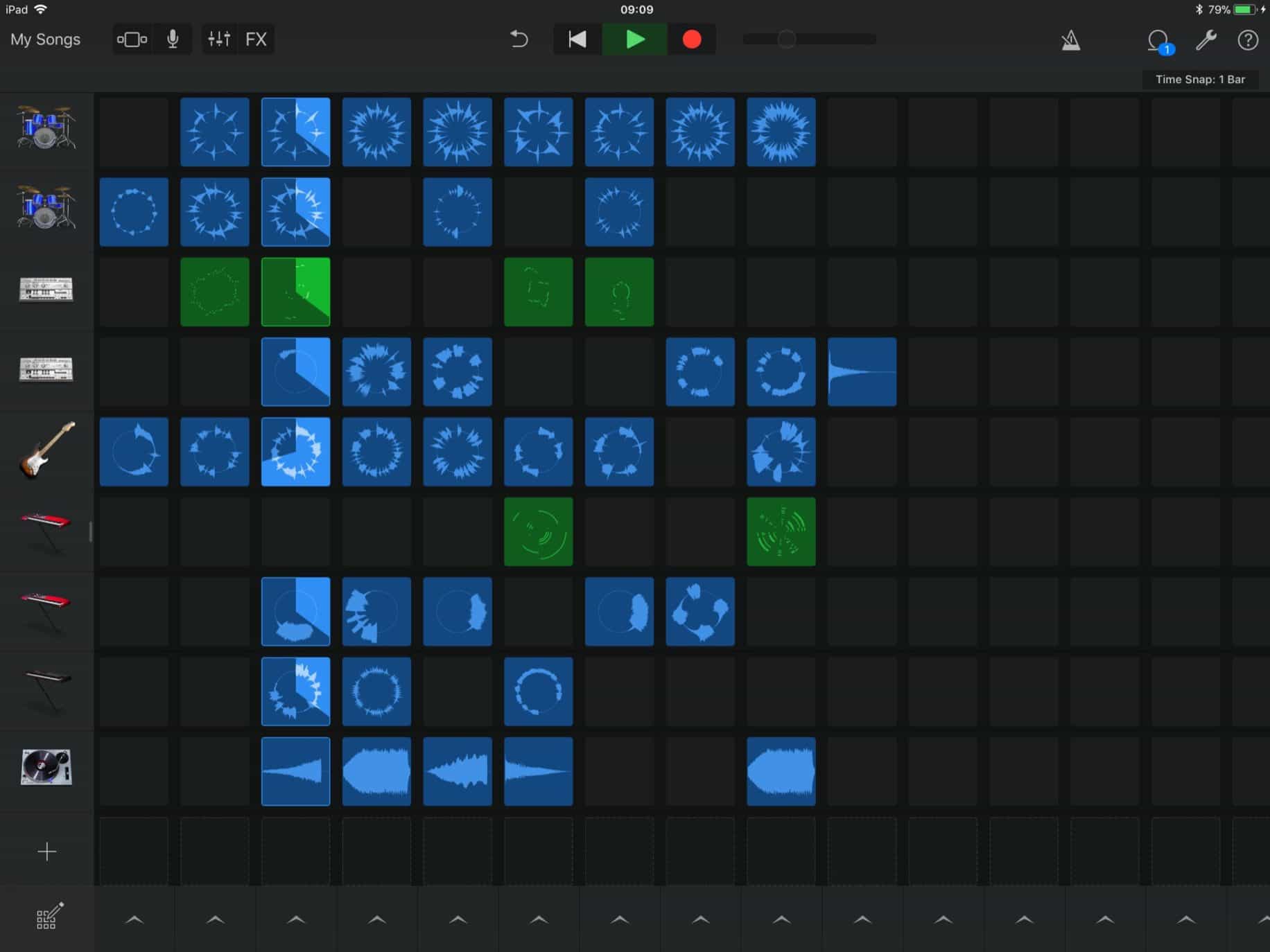Play the first waveform loop in the turntable row
The width and height of the screenshot is (1270, 952).
pos(295,771)
